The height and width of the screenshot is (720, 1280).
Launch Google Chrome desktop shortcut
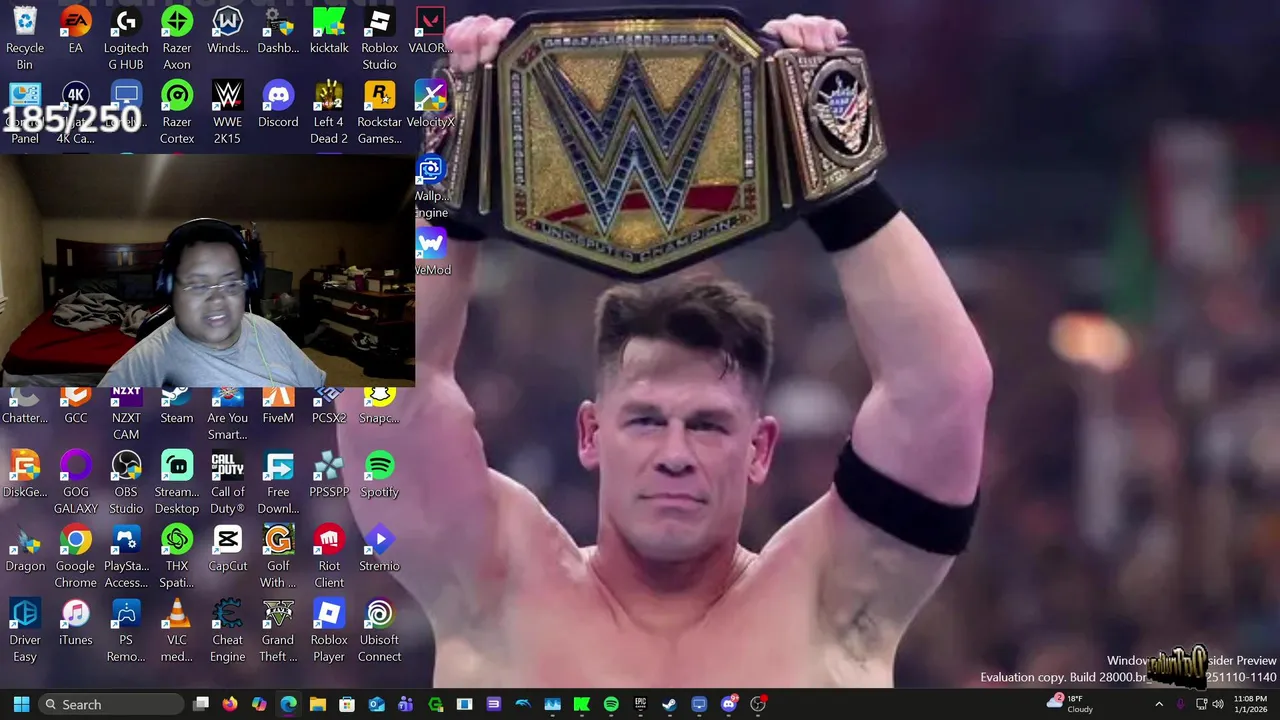click(x=75, y=556)
